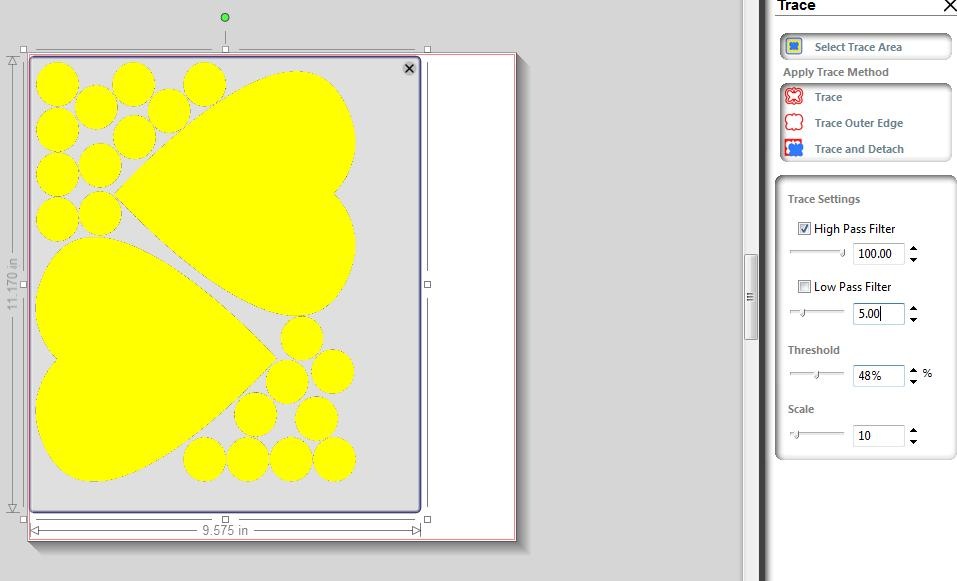Click the 9.575 in width dimension label
957x581 pixels.
click(225, 530)
